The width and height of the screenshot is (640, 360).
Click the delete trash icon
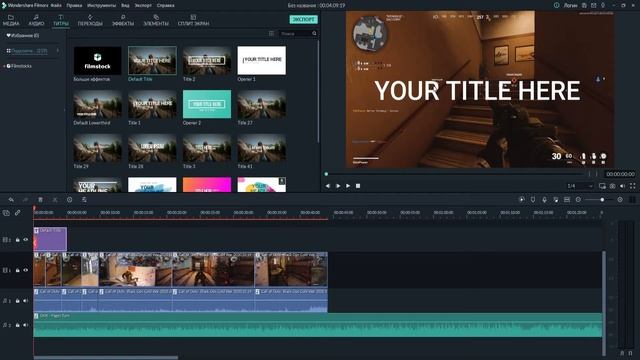pyautogui.click(x=40, y=200)
